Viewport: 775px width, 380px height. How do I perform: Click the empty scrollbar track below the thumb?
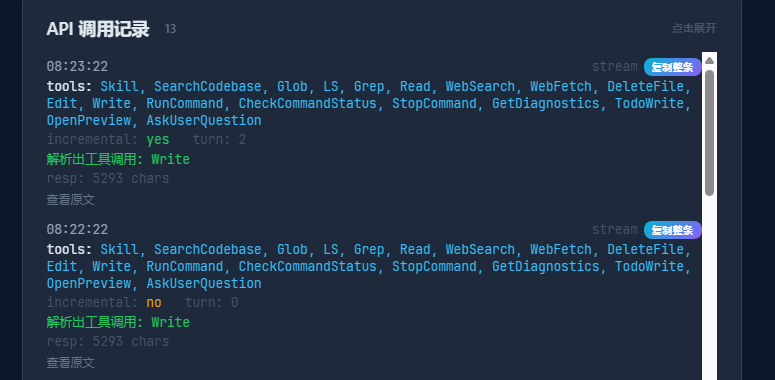709,287
